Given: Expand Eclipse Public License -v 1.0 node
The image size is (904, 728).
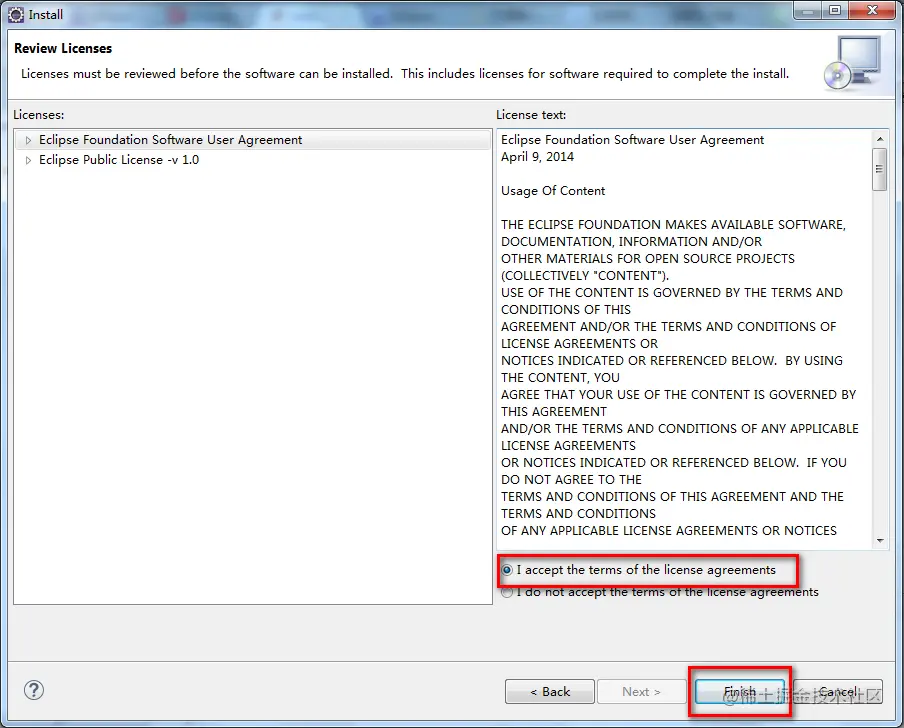Looking at the screenshot, I should 28,160.
